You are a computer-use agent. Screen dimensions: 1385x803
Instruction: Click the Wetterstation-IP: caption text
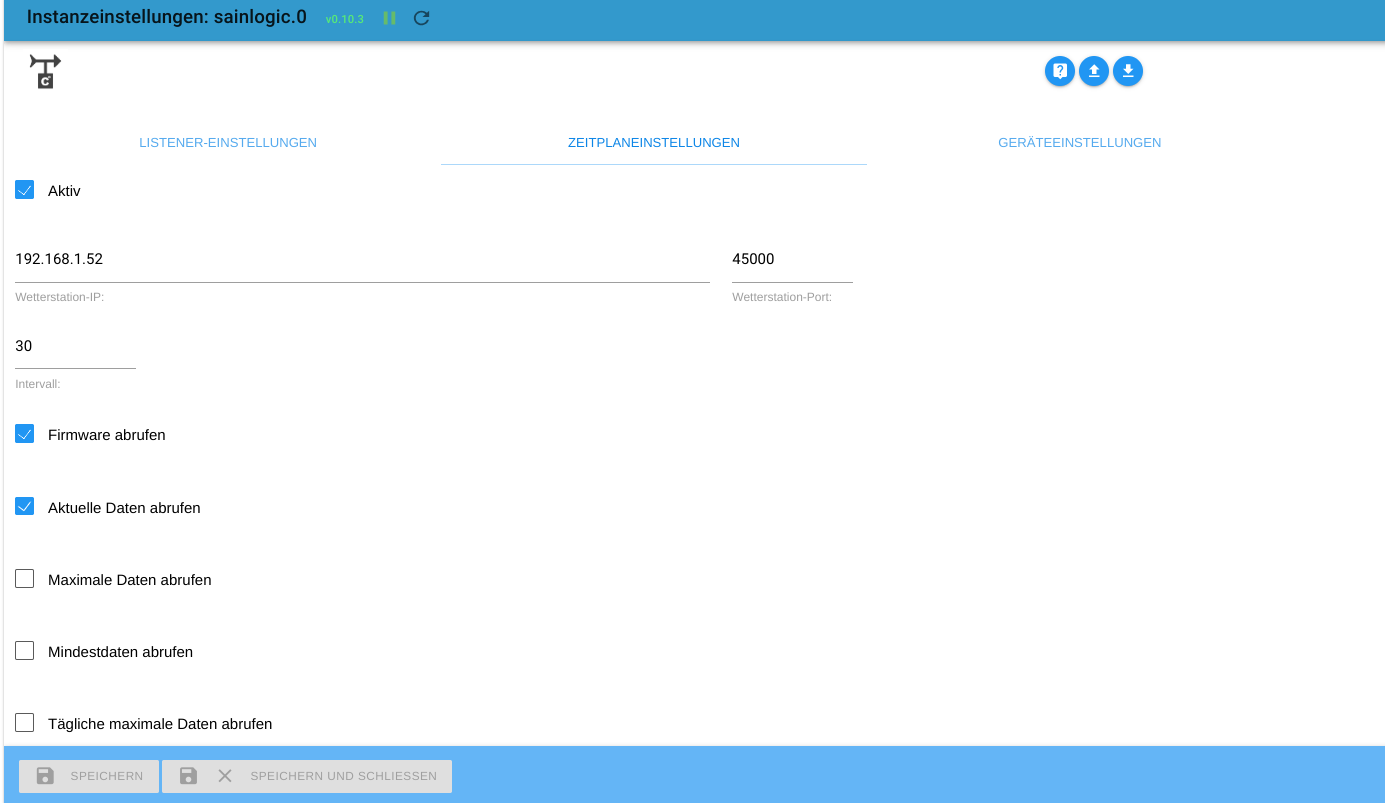[60, 297]
